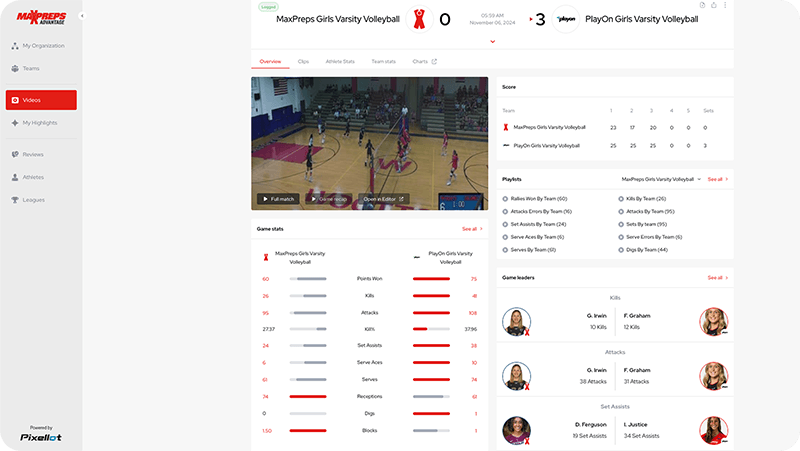Switch to the Clips tab

(303, 62)
